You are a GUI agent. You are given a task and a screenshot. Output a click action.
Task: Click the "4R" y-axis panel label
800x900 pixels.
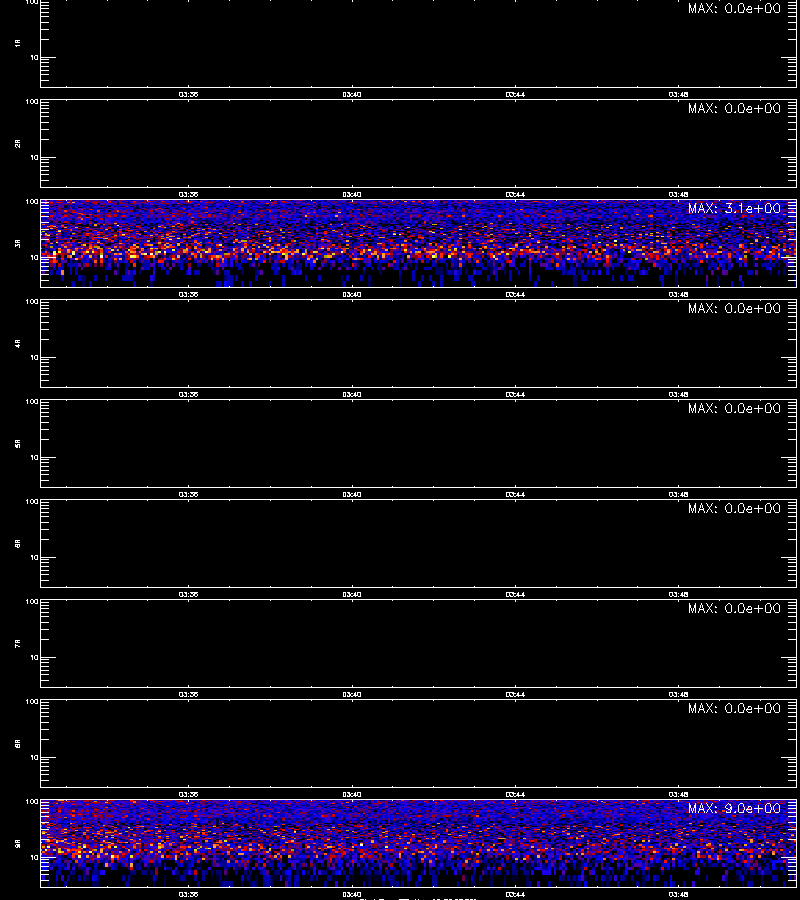pos(18,343)
